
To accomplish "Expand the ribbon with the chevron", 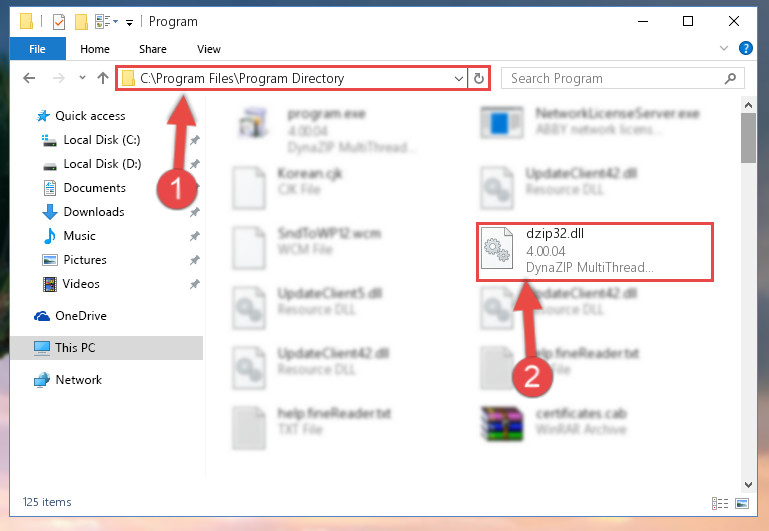I will [x=723, y=48].
